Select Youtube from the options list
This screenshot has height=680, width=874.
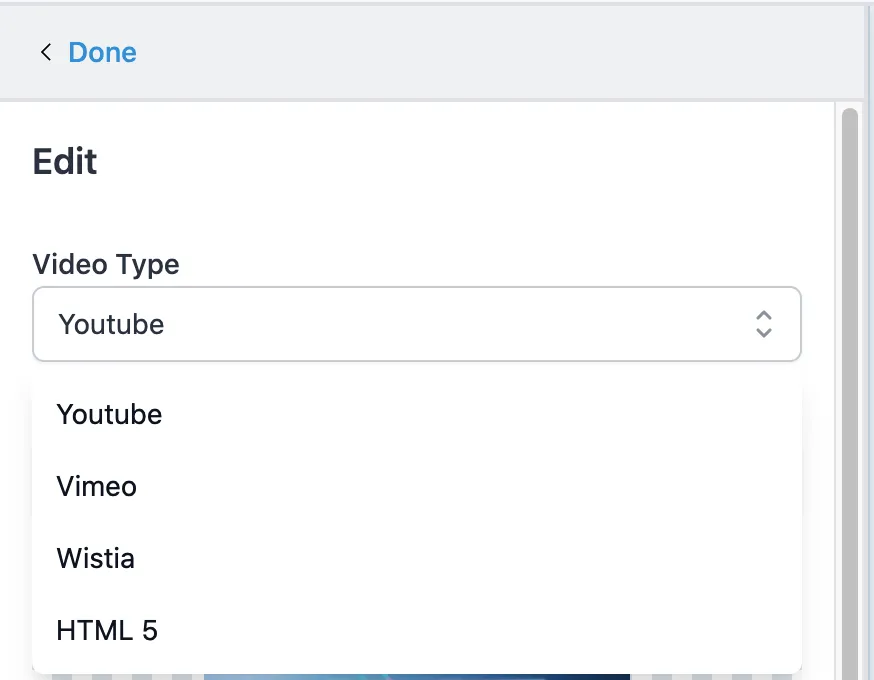click(x=109, y=414)
